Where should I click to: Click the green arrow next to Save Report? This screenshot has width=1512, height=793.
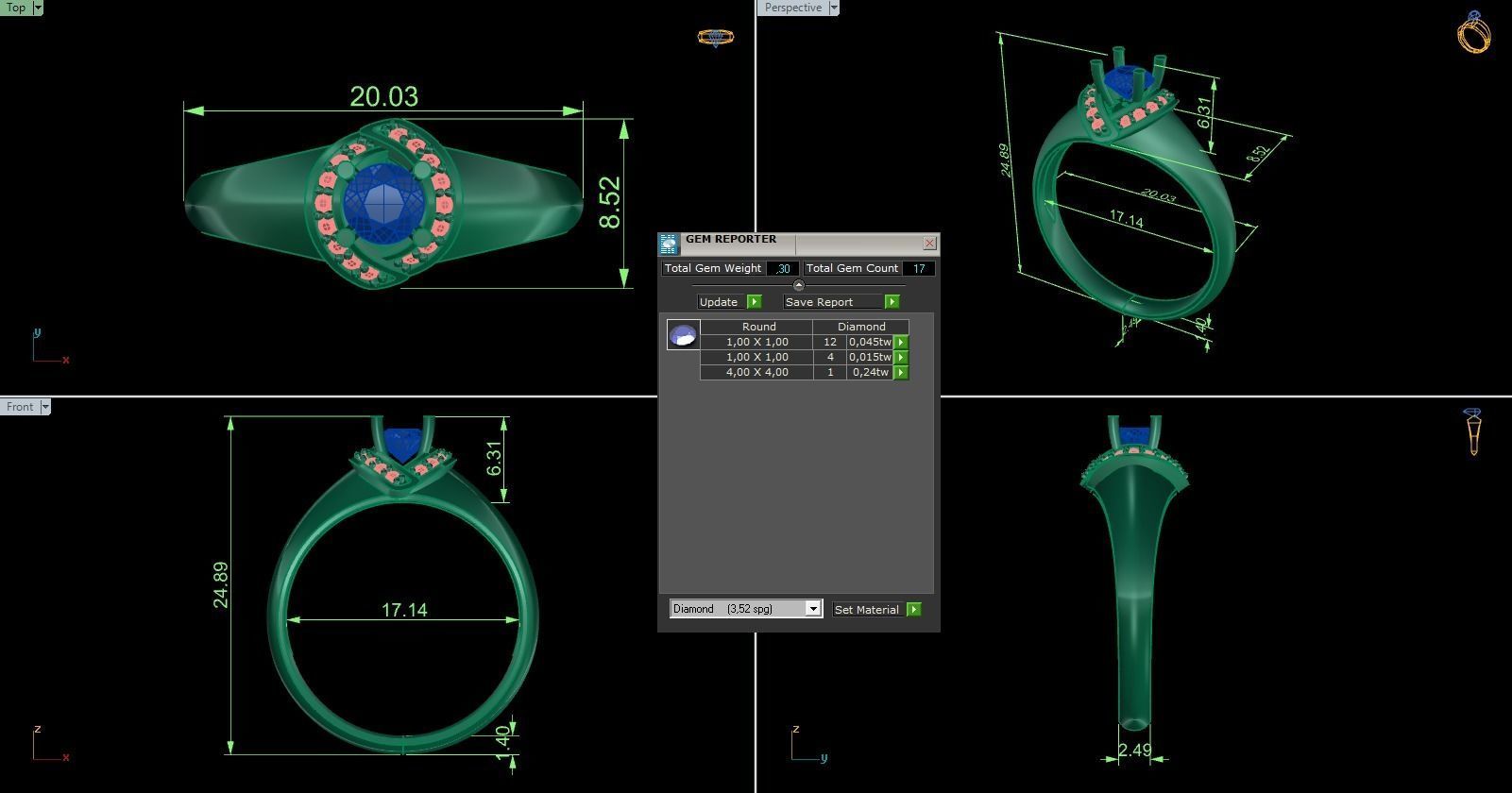click(892, 302)
